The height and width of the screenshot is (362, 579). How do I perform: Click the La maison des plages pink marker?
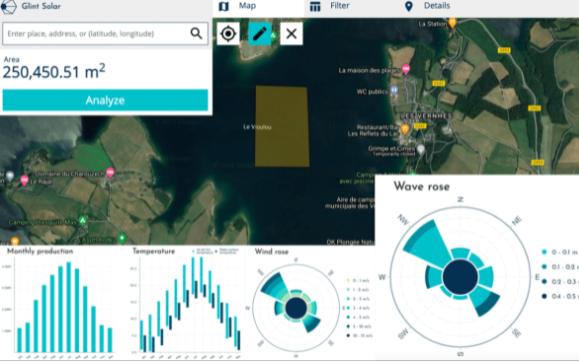click(x=406, y=69)
